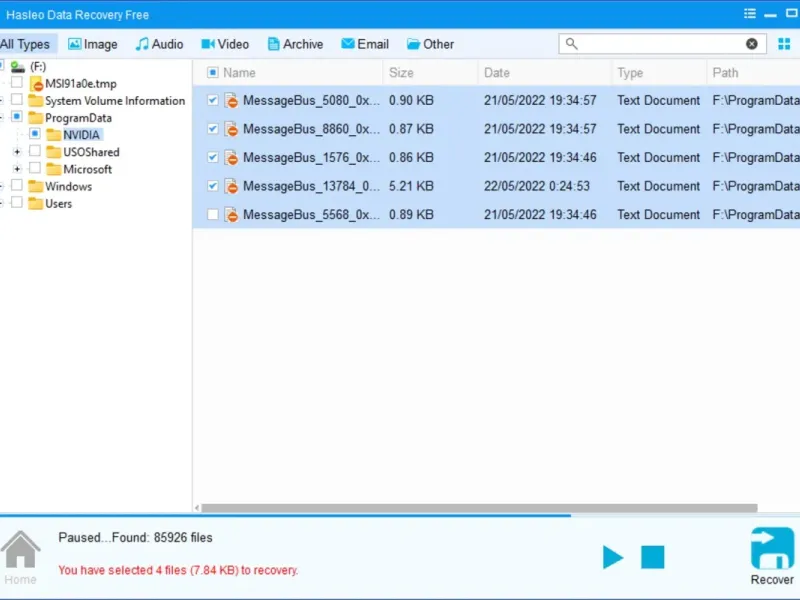The height and width of the screenshot is (600, 800).
Task: Toggle select-all checkbox in Name header
Action: click(x=213, y=72)
